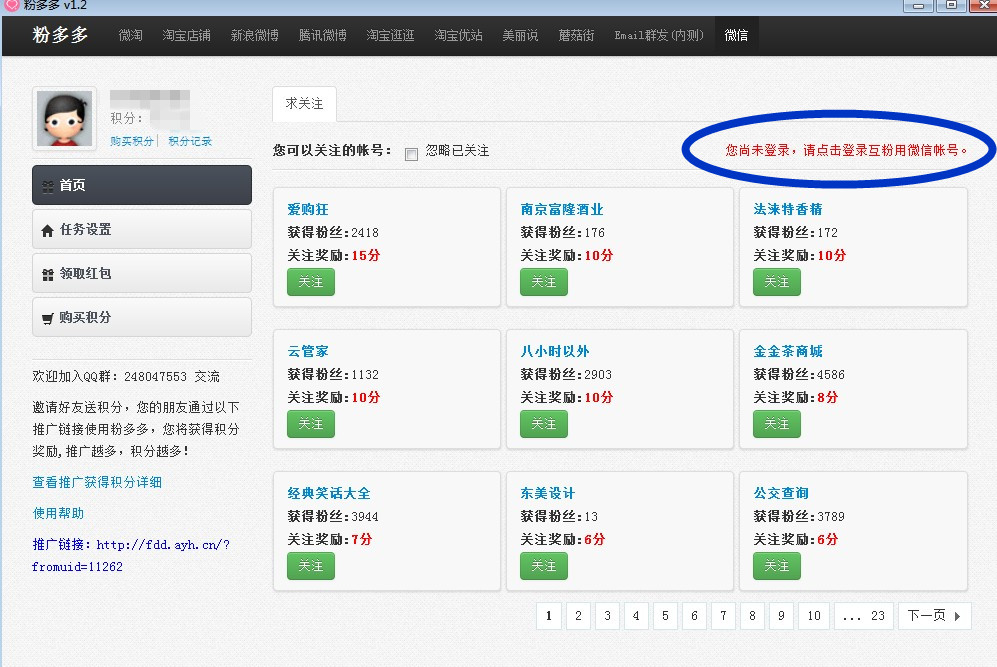The width and height of the screenshot is (997, 667).
Task: Open the 东美设计 account title
Action: point(547,493)
